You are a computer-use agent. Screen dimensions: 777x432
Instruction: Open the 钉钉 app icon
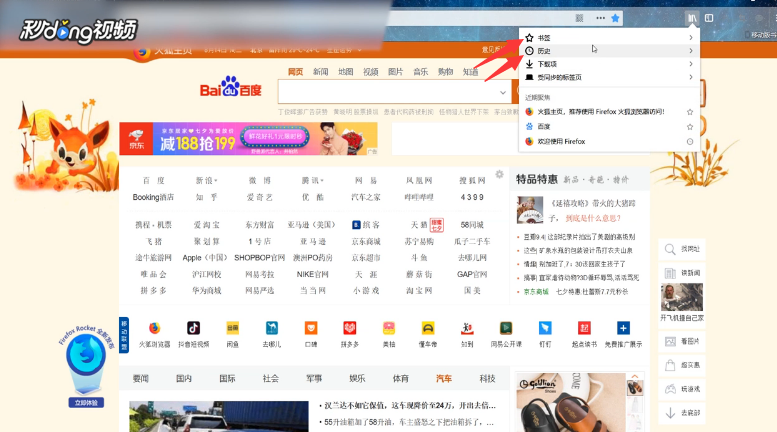pyautogui.click(x=545, y=328)
